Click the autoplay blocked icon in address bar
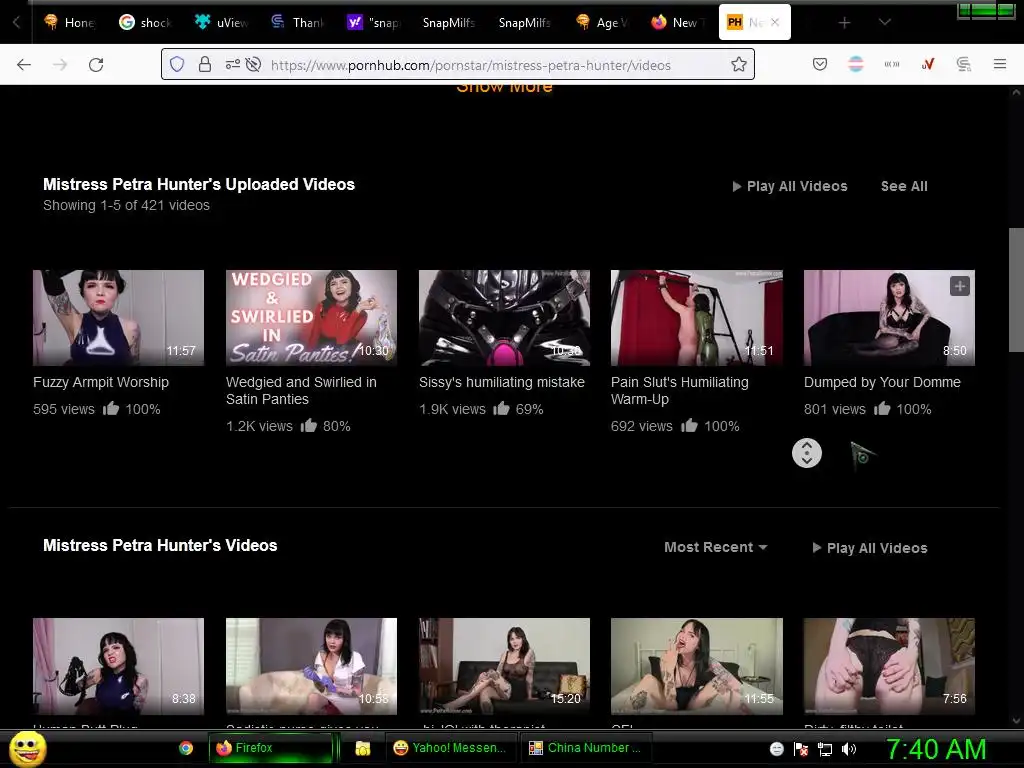The width and height of the screenshot is (1024, 768). click(253, 64)
